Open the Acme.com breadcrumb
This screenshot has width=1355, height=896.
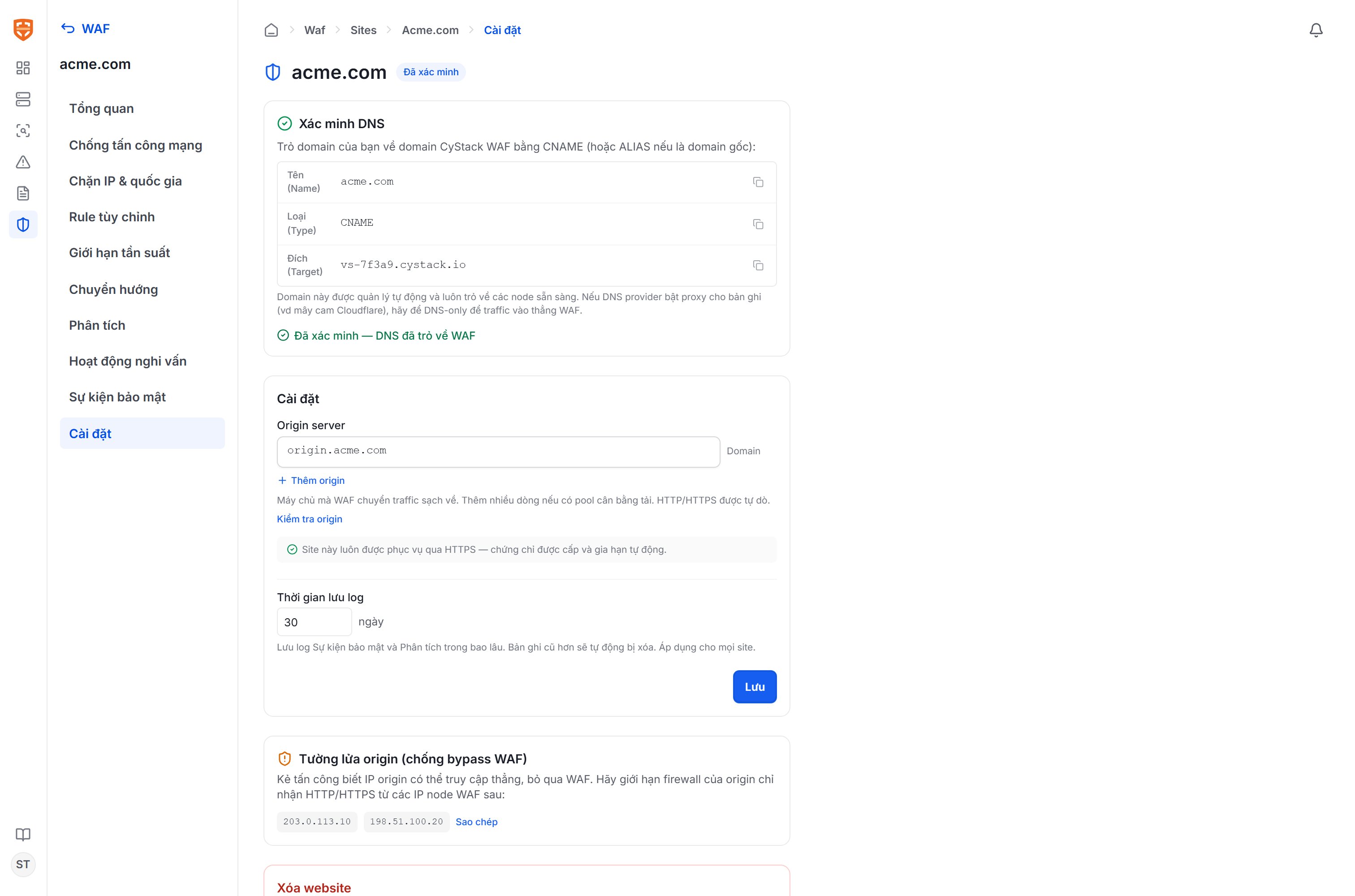[x=430, y=30]
